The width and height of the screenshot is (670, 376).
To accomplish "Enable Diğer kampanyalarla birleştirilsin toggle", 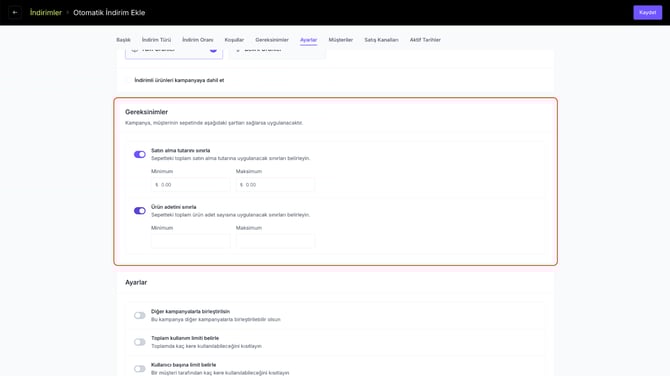I will (x=140, y=315).
